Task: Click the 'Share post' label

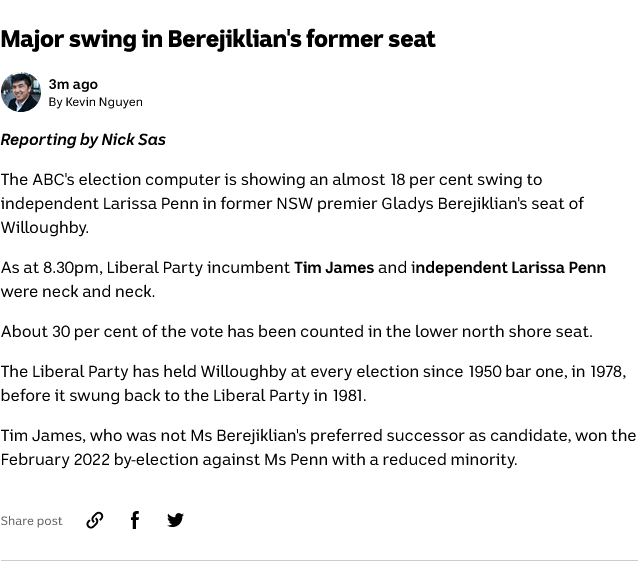Action: coord(31,521)
